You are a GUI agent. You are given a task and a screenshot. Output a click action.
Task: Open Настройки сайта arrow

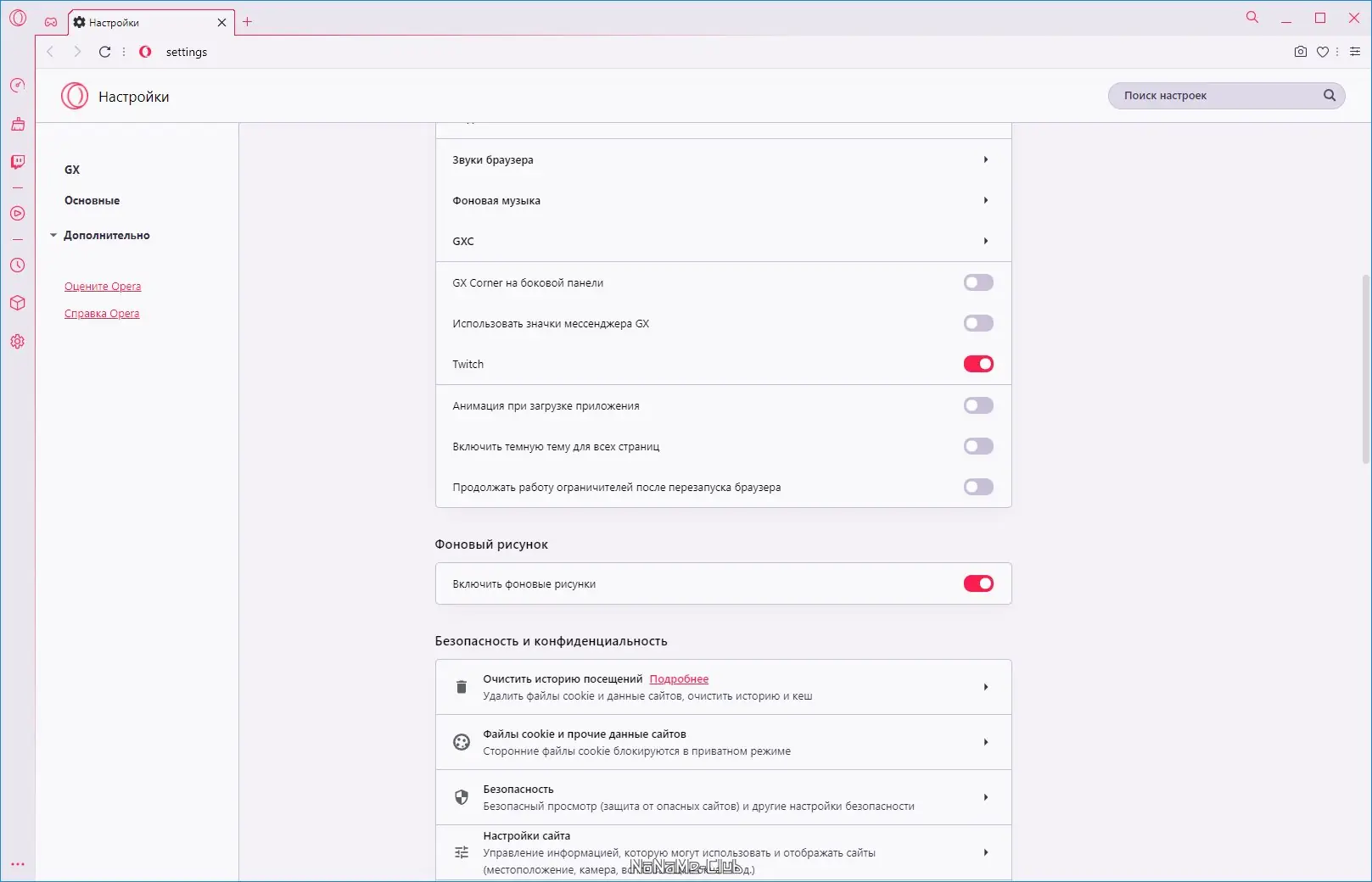click(x=986, y=852)
